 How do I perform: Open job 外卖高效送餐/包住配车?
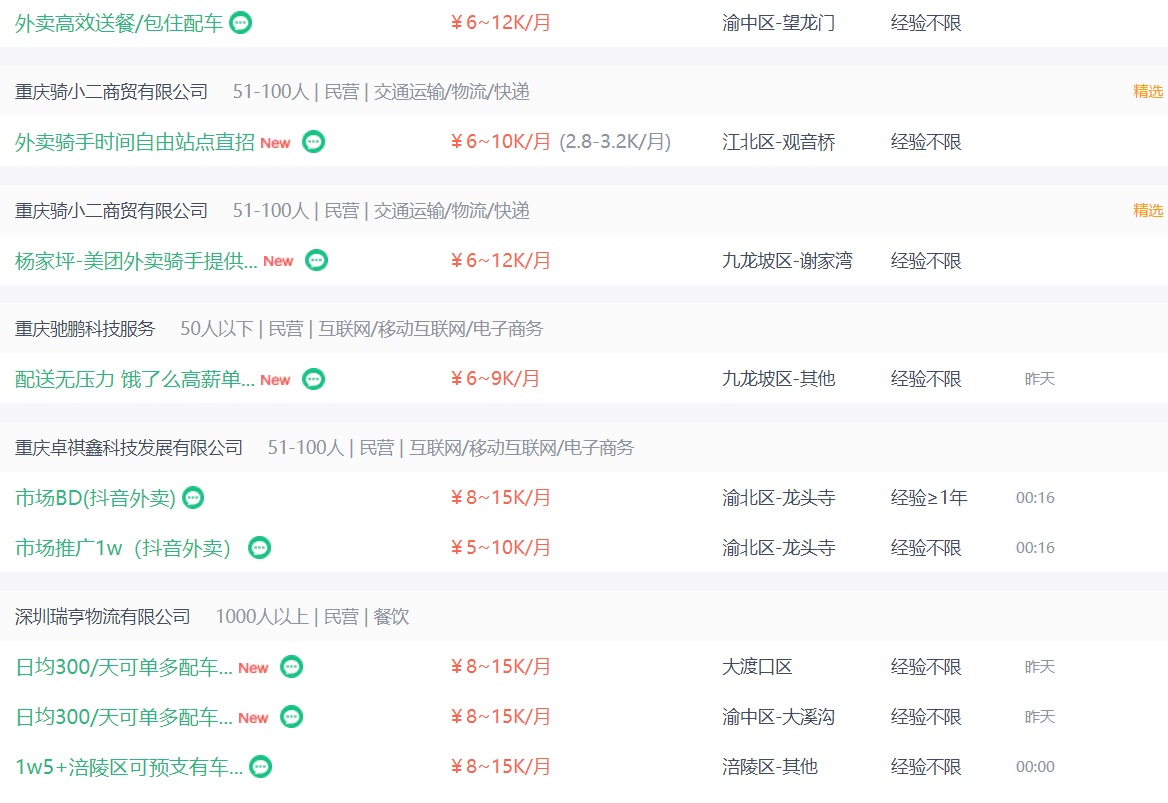click(118, 23)
